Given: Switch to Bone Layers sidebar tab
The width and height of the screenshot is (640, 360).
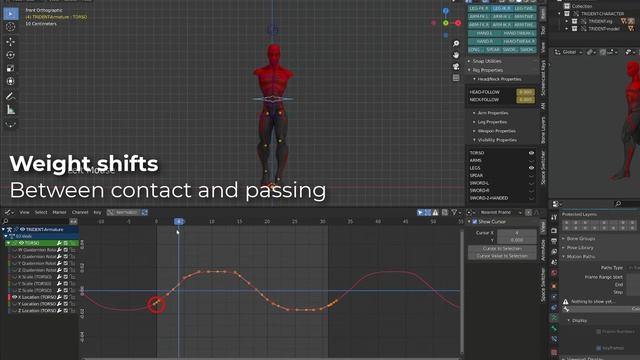Looking at the screenshot, I should pyautogui.click(x=543, y=130).
